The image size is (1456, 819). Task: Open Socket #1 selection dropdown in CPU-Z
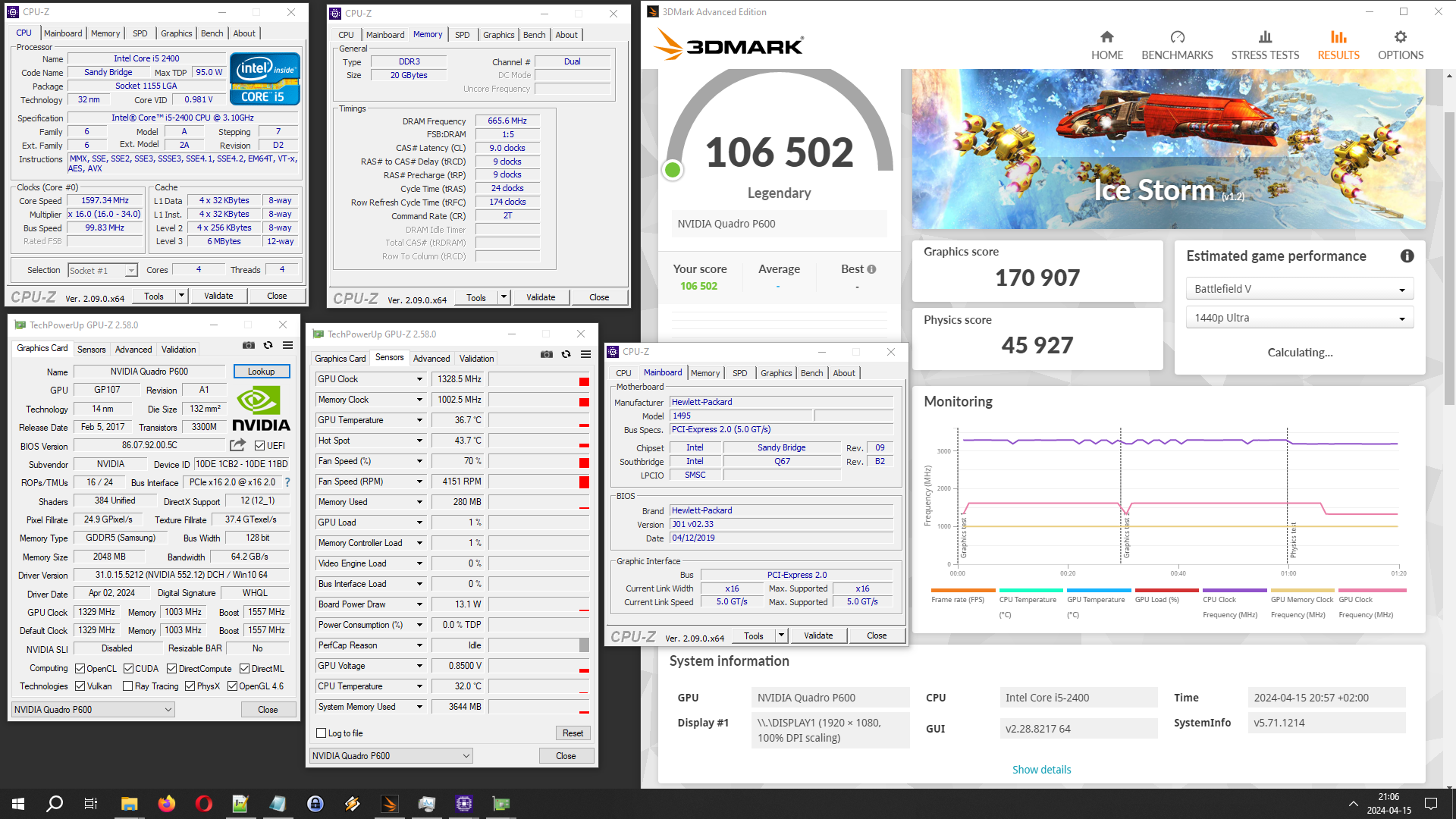tap(102, 271)
